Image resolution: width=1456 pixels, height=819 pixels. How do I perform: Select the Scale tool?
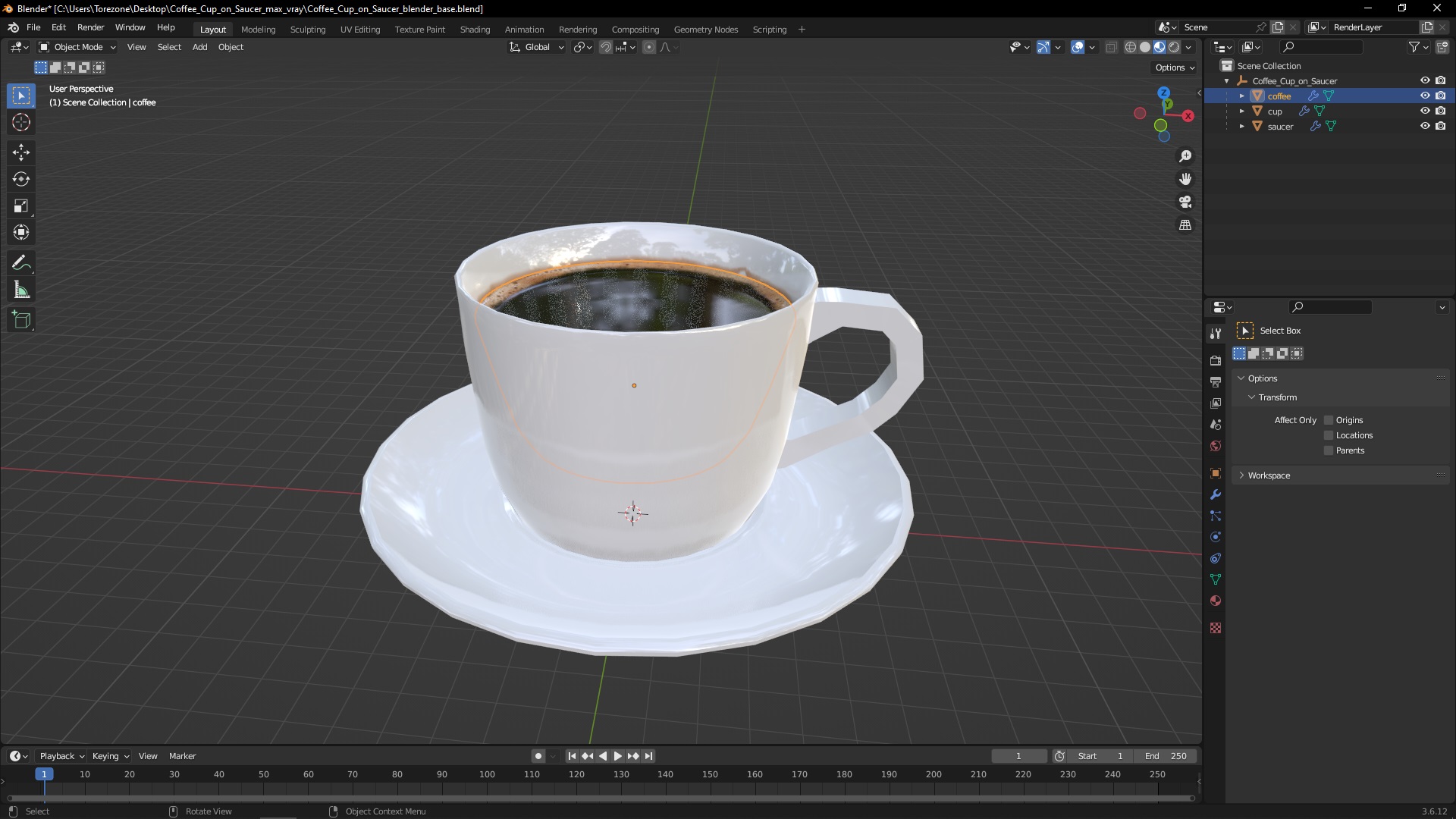coord(21,206)
